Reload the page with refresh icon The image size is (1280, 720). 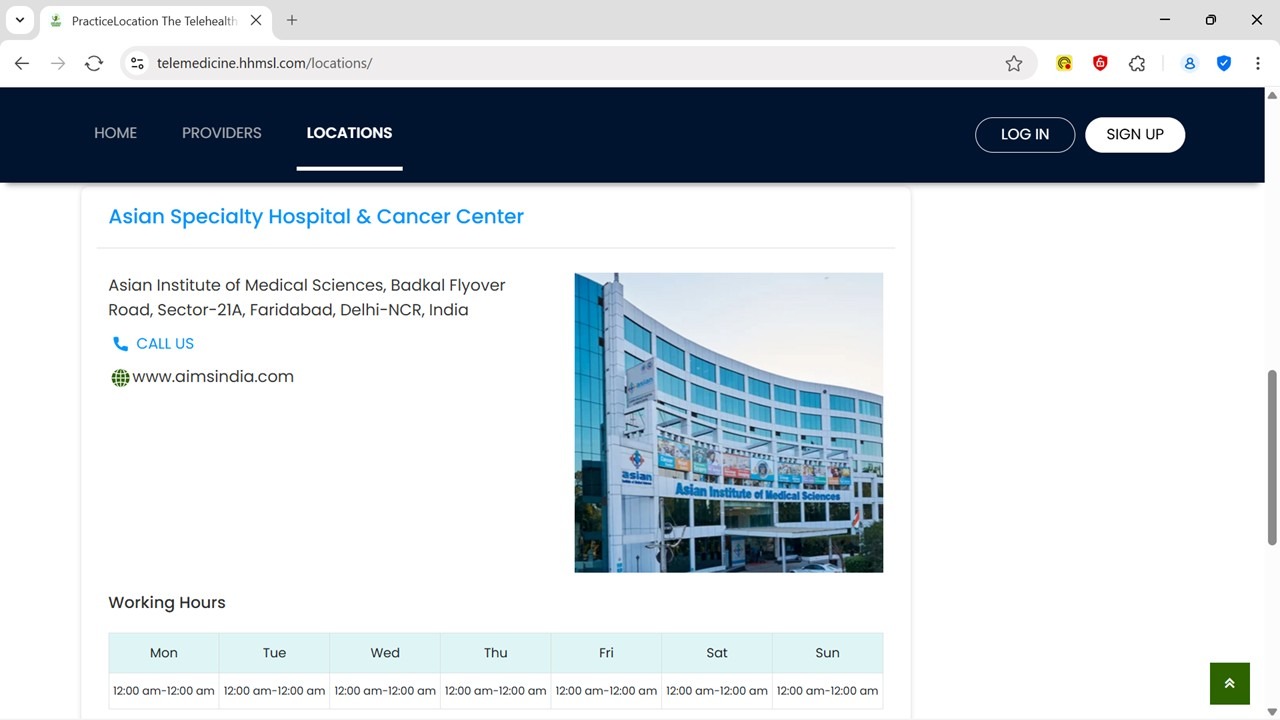[94, 63]
